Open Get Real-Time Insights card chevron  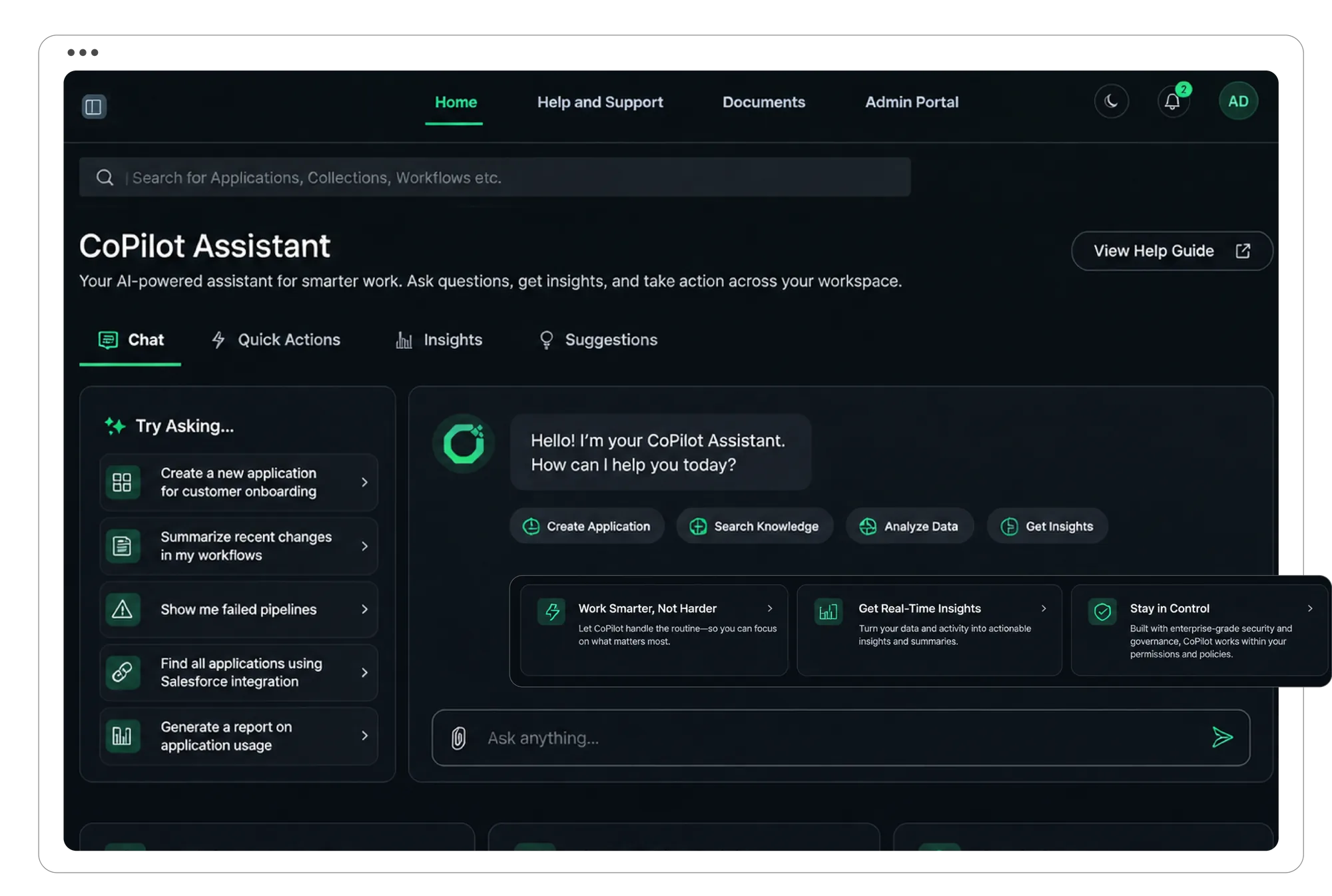click(1044, 608)
